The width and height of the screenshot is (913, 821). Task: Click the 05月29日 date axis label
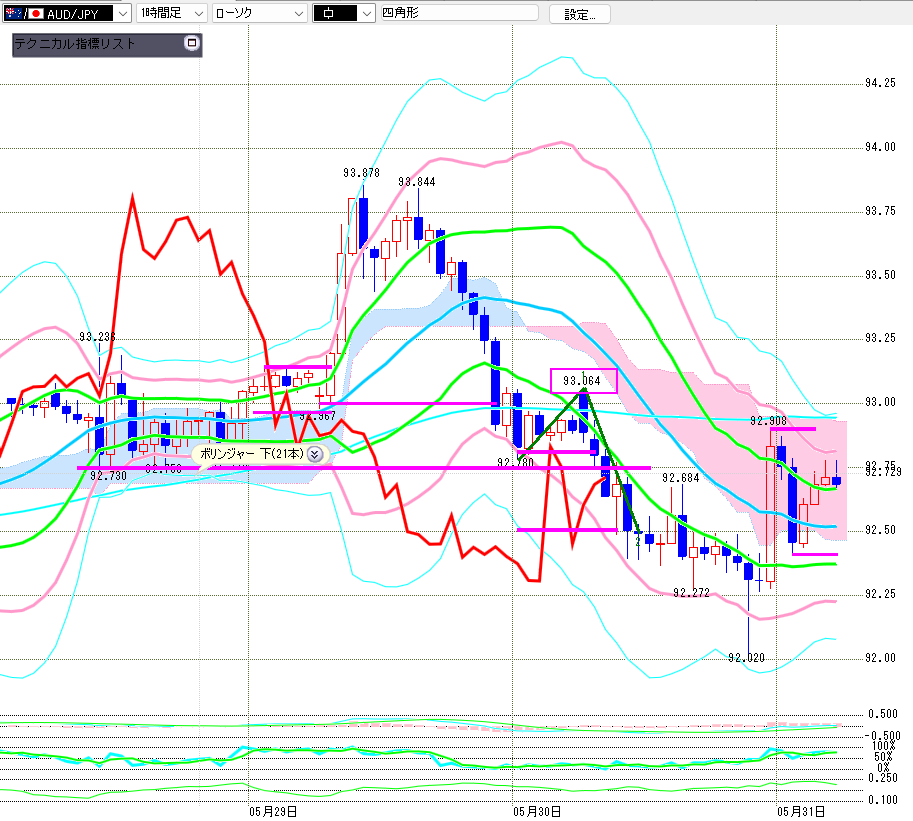pos(273,812)
